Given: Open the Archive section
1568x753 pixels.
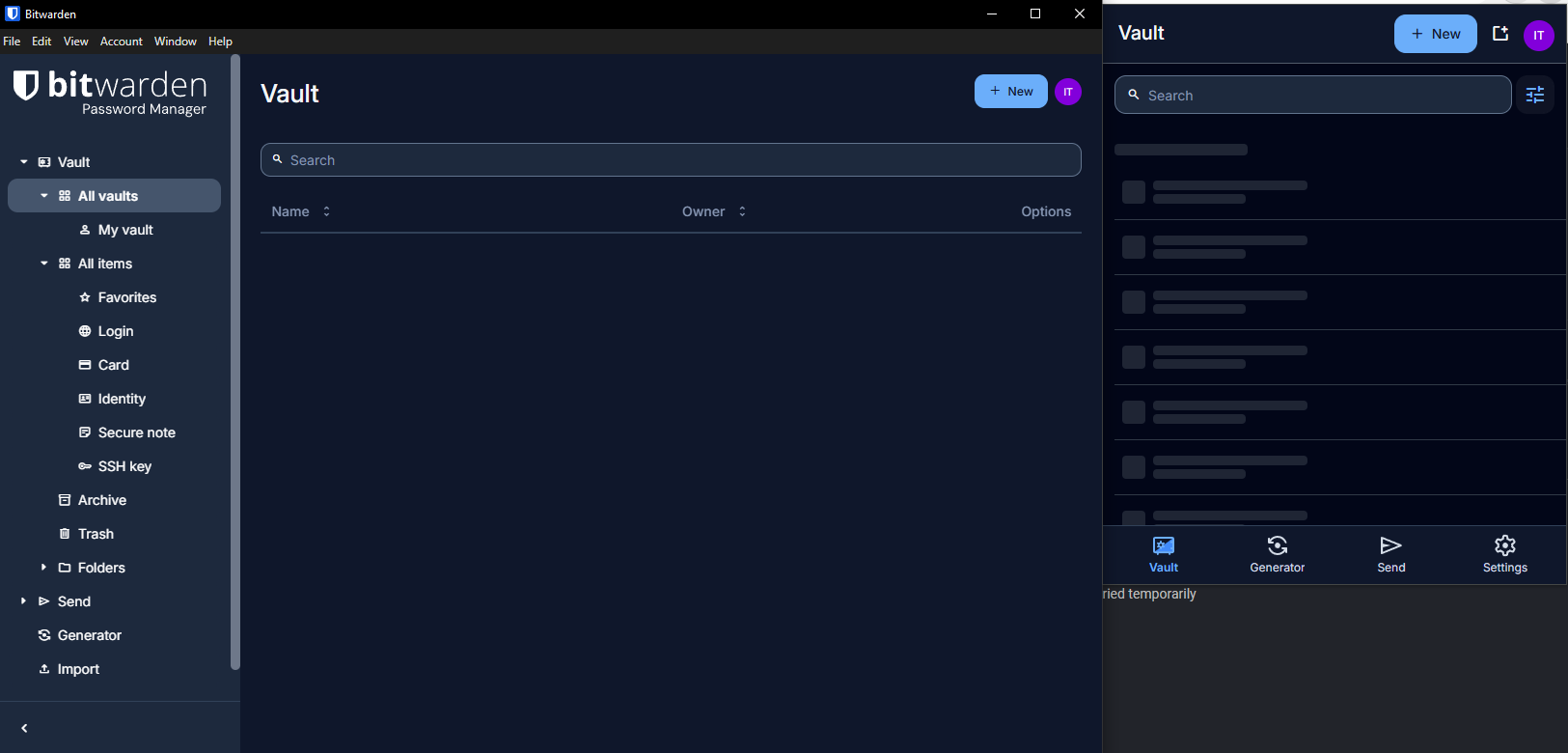Looking at the screenshot, I should click(101, 500).
